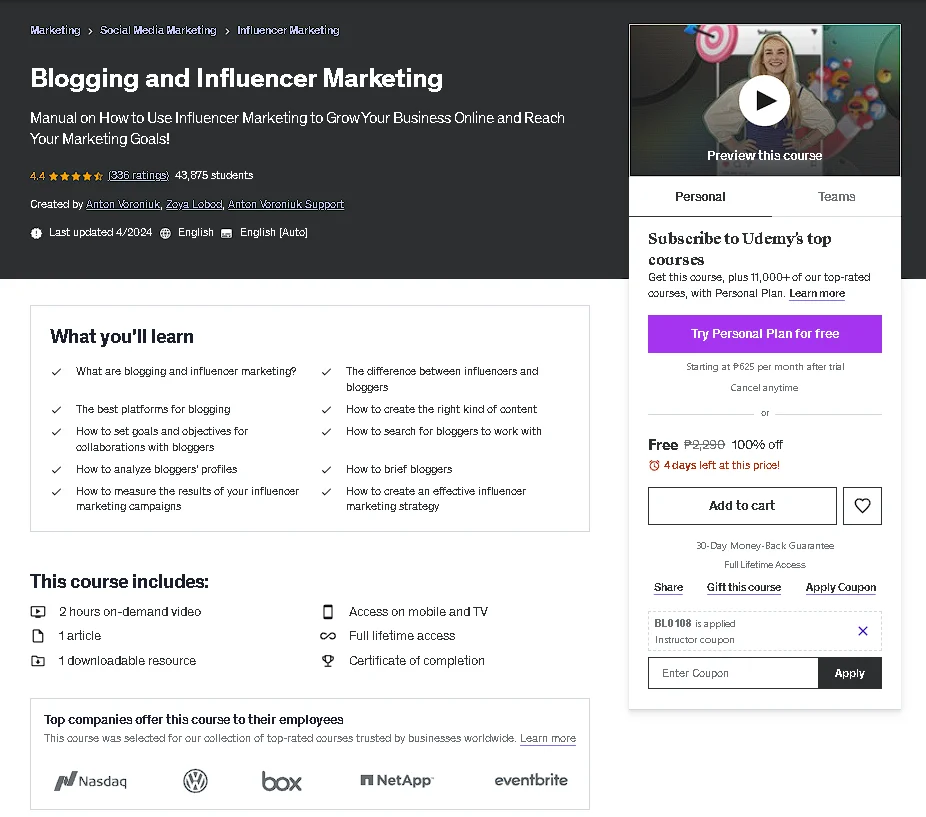This screenshot has height=817, width=926.
Task: Click the Apply coupon button
Action: pyautogui.click(x=850, y=673)
